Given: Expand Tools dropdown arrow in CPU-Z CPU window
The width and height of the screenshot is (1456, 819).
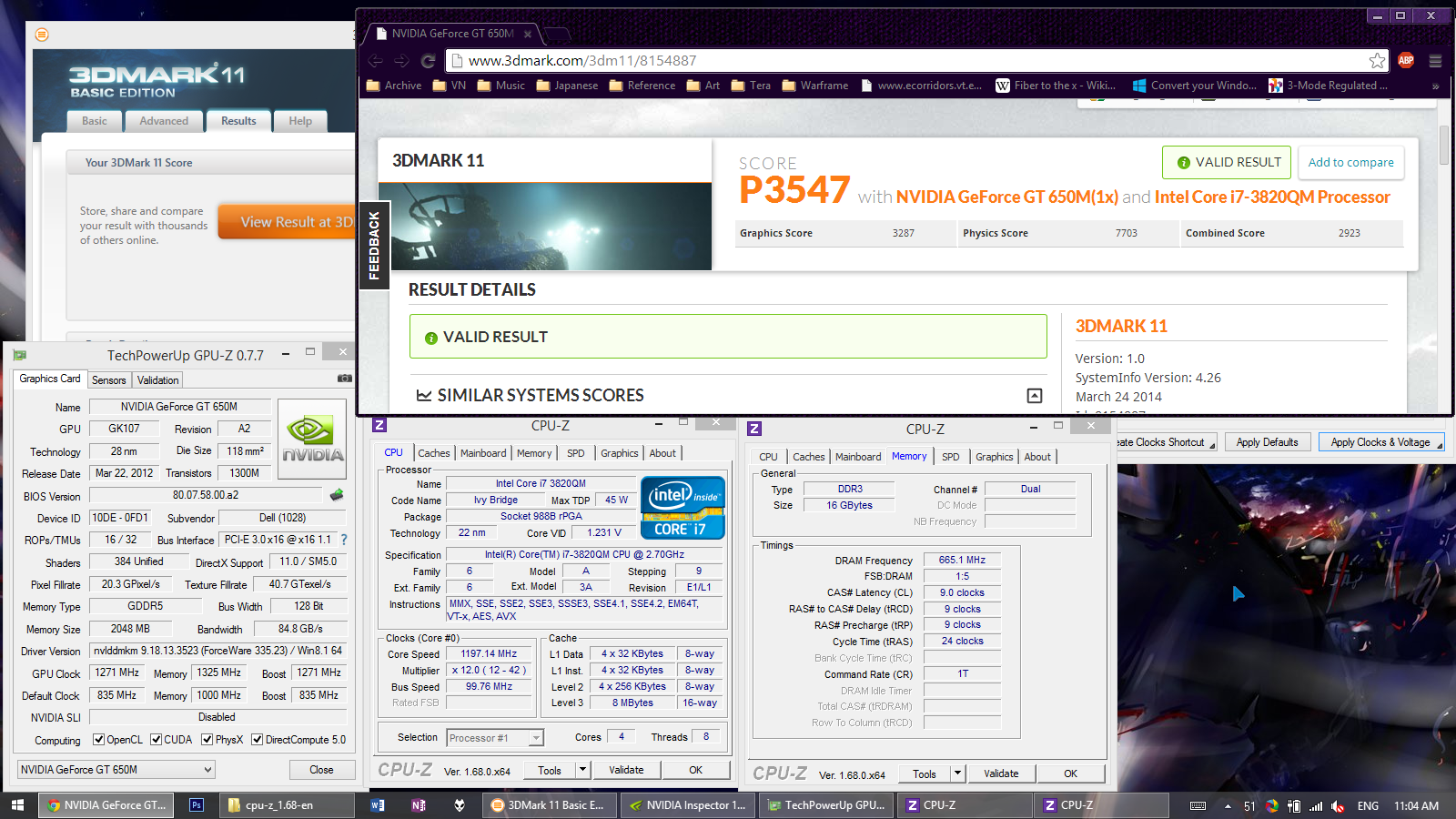Looking at the screenshot, I should pyautogui.click(x=583, y=770).
